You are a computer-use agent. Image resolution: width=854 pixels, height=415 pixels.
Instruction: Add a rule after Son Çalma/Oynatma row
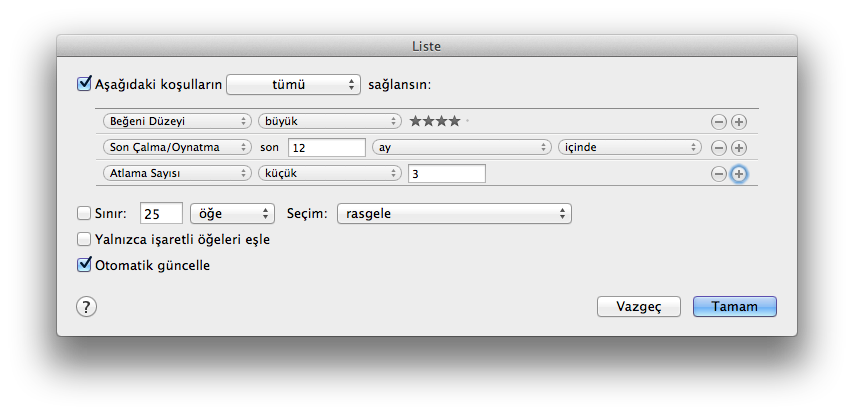739,147
